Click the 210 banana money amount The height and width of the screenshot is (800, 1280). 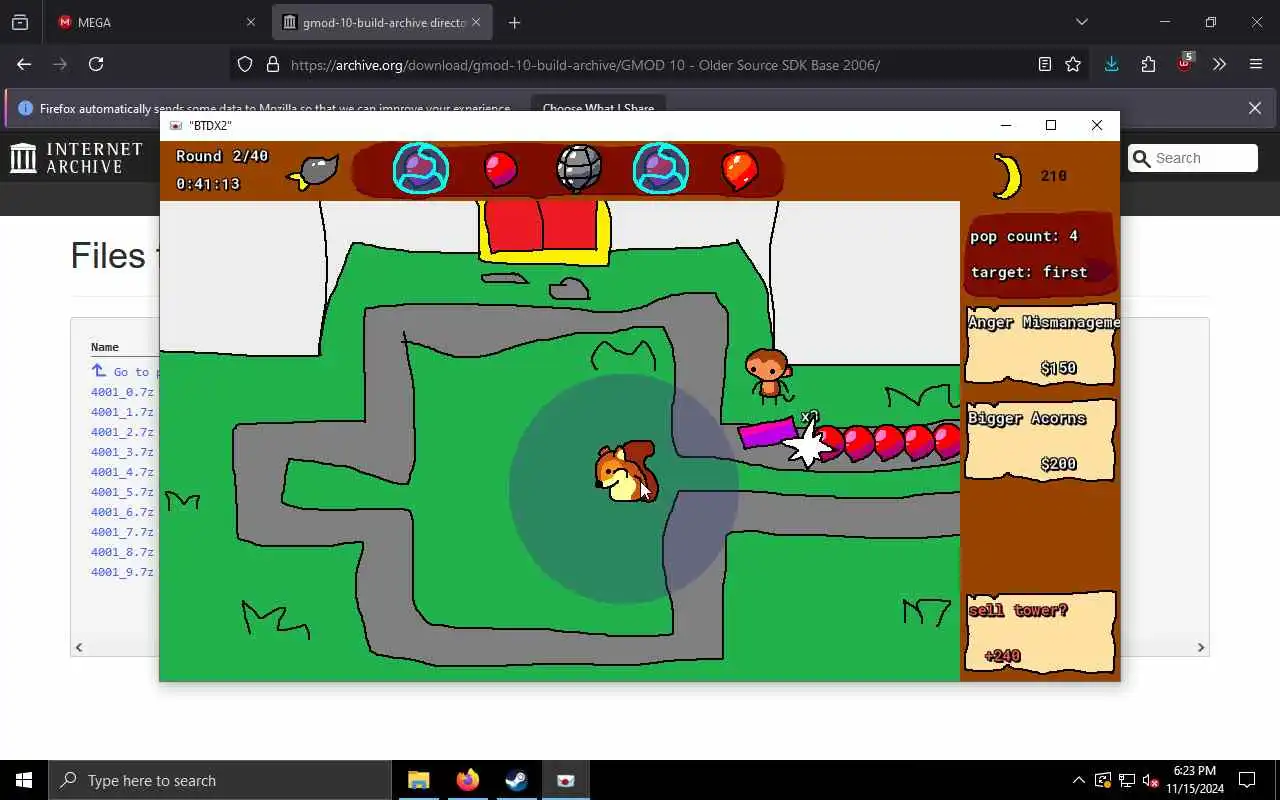[1054, 176]
